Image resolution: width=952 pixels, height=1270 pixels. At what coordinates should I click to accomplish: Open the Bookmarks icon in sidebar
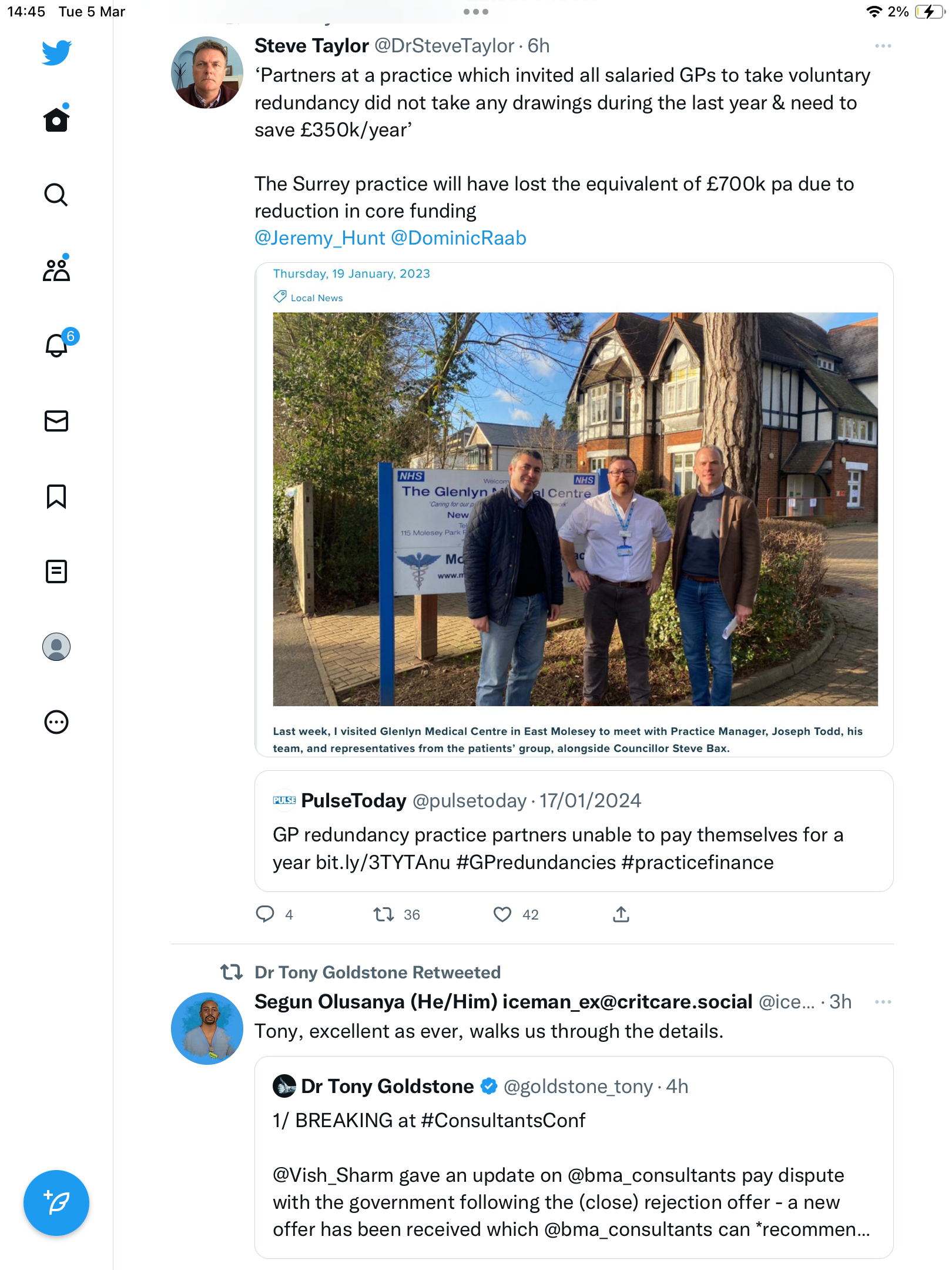[x=56, y=496]
